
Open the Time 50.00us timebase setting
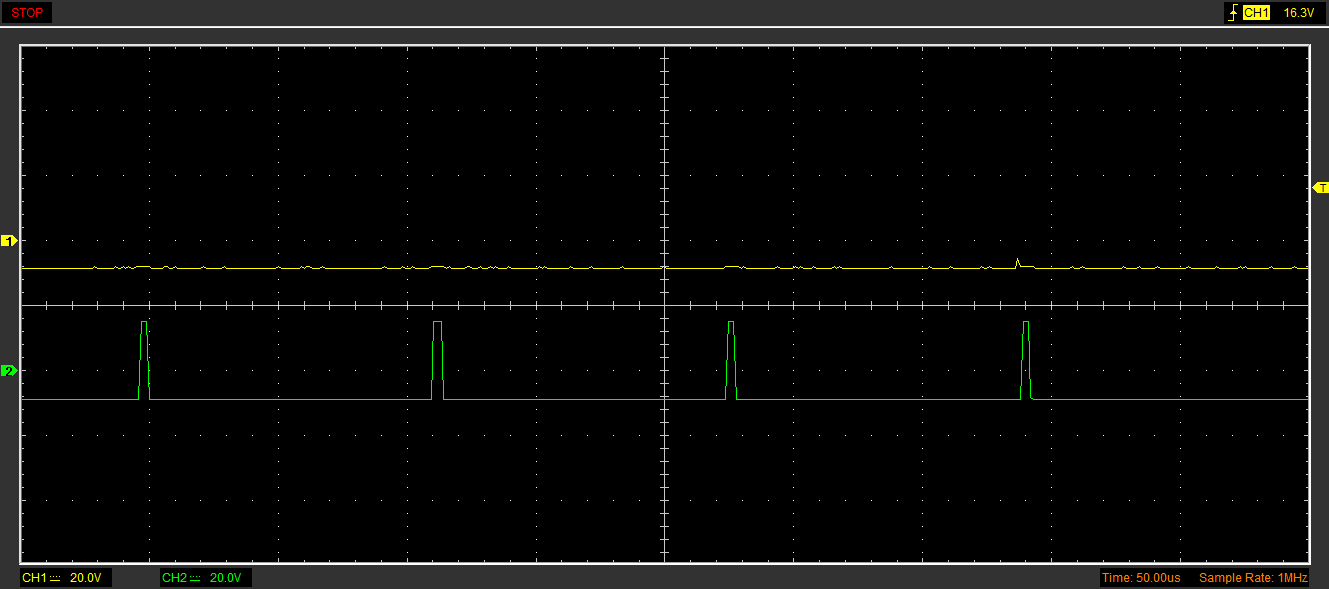(x=1140, y=578)
